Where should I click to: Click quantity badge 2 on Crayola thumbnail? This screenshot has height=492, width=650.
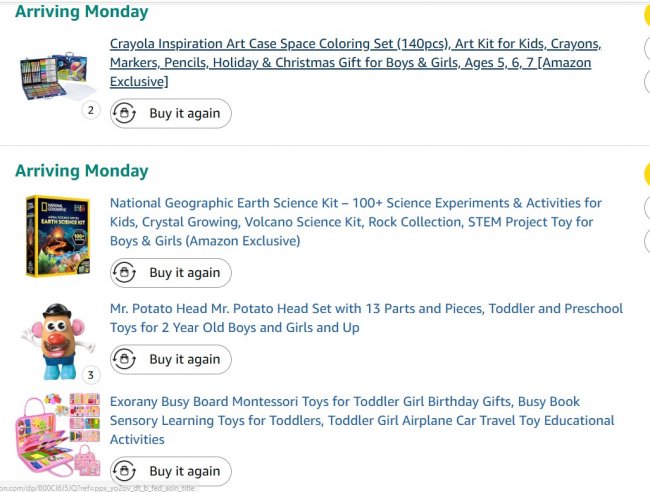click(91, 110)
